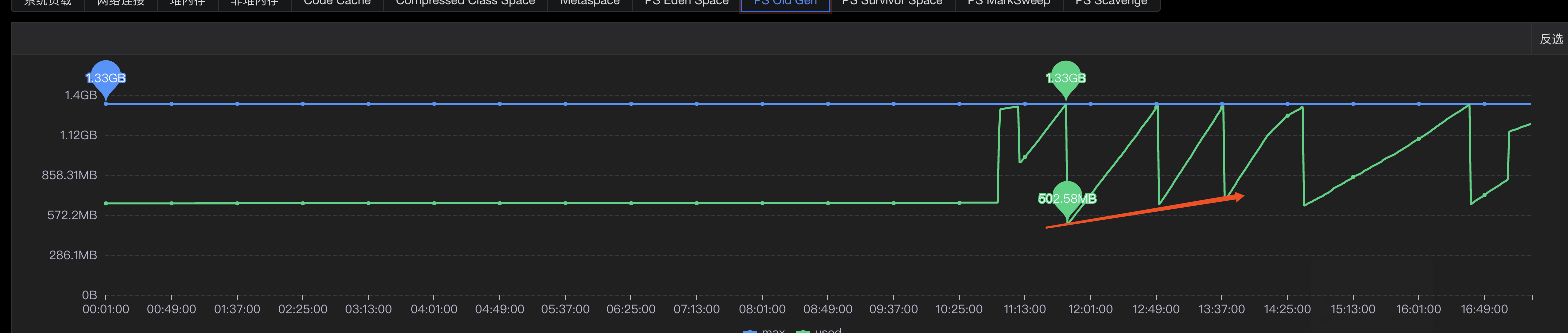Click the blue 1.33GB max marker pin
This screenshot has width=1568, height=333.
click(106, 79)
